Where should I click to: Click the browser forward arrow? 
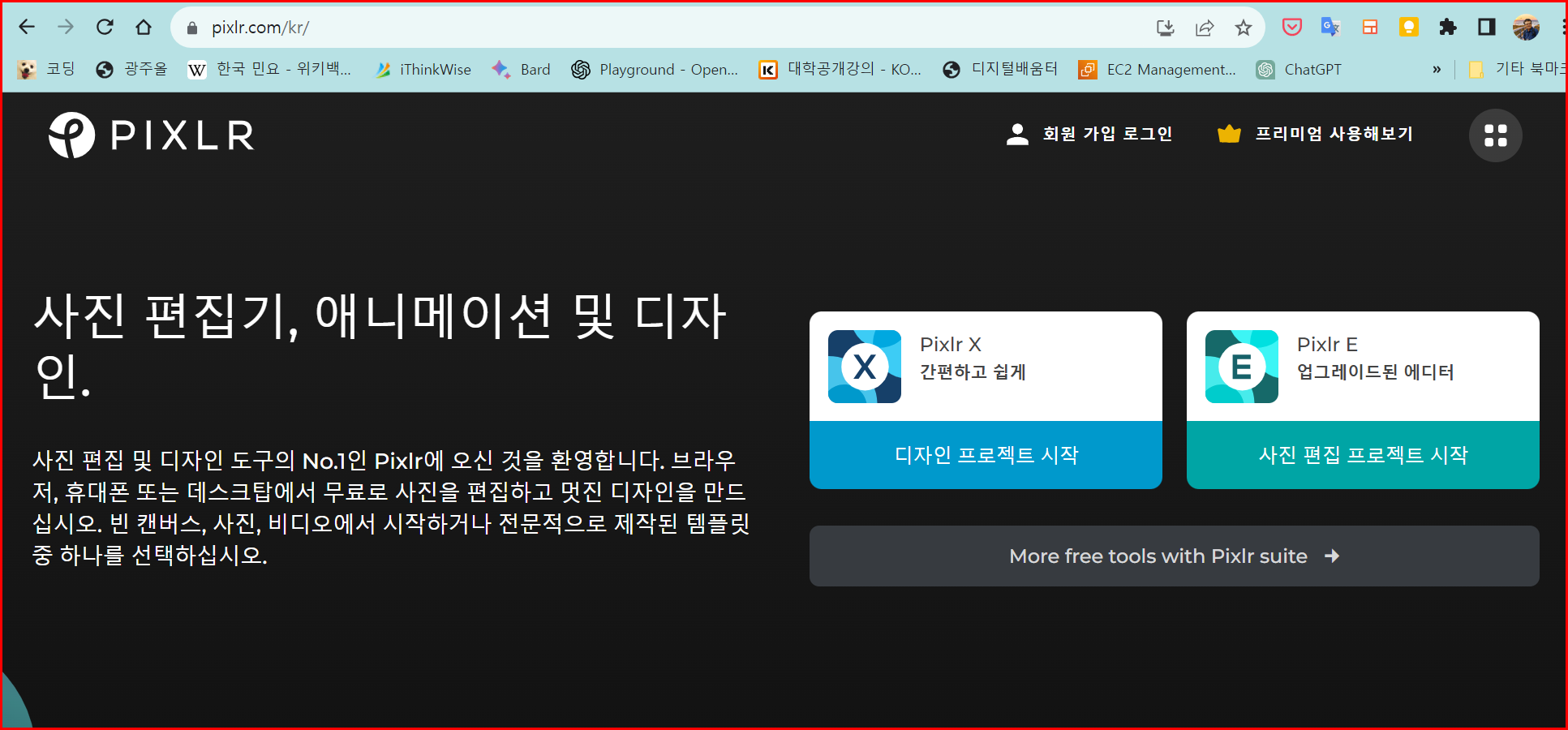[66, 28]
